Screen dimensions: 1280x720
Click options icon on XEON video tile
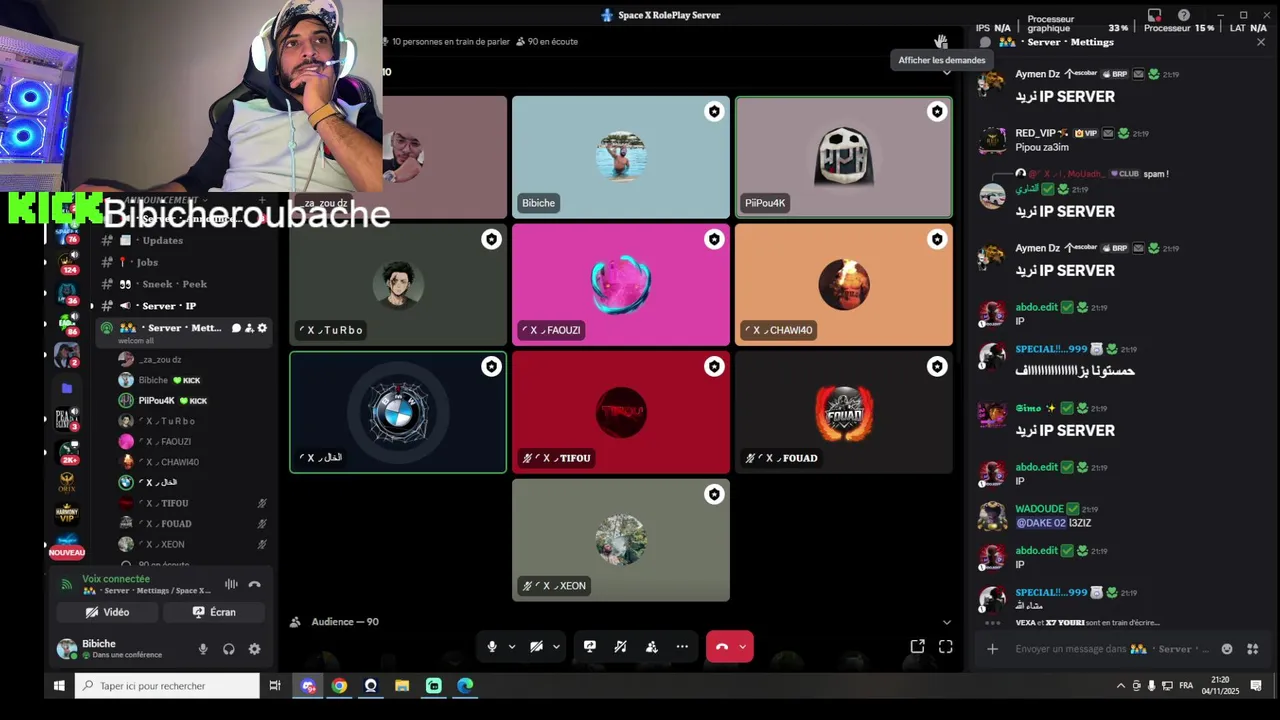pyautogui.click(x=714, y=495)
